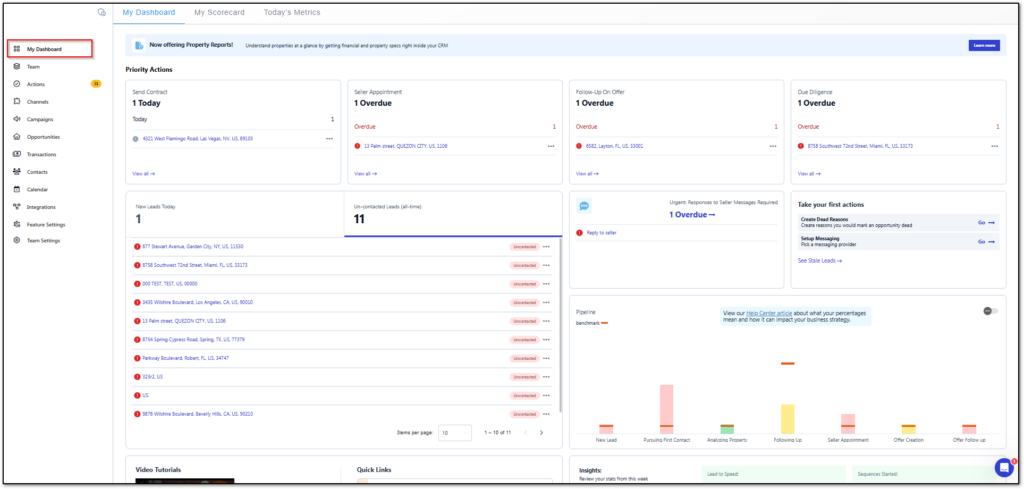Screen dimensions: 1024x489
Task: Open the Calendar sidebar icon
Action: click(x=17, y=189)
